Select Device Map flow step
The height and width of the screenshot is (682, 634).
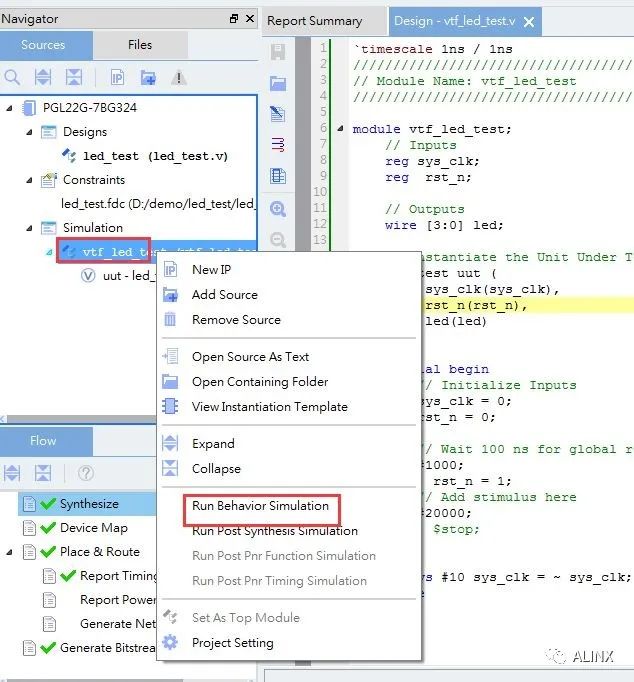93,528
